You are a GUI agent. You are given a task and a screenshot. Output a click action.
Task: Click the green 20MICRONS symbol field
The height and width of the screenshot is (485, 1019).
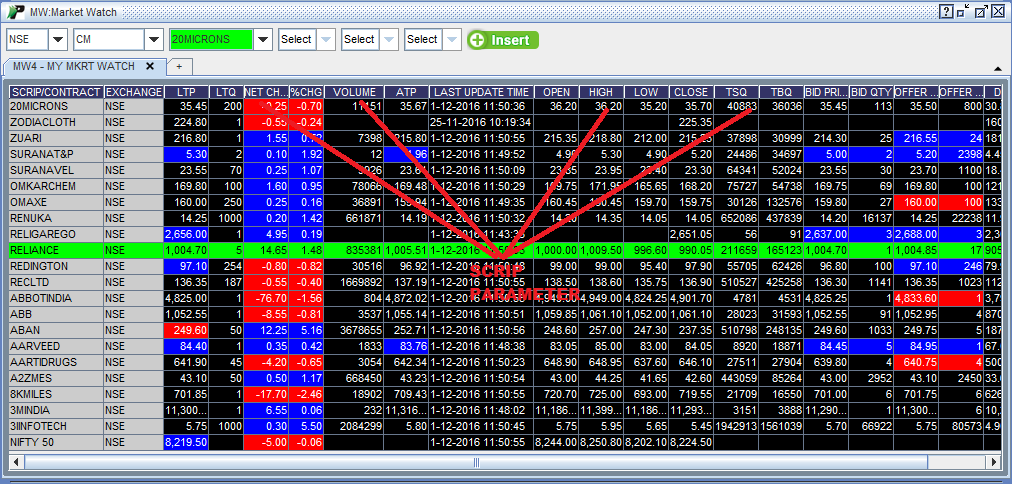pyautogui.click(x=210, y=39)
